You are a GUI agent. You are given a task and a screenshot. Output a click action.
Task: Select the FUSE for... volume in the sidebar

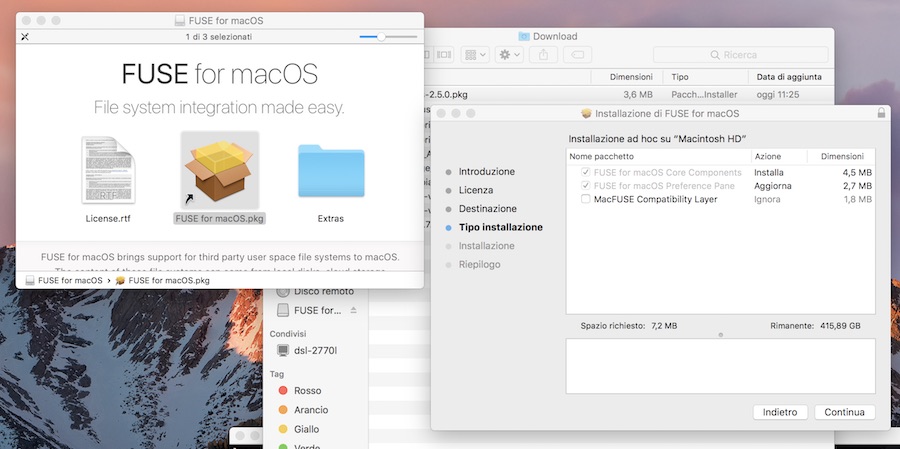(x=317, y=310)
